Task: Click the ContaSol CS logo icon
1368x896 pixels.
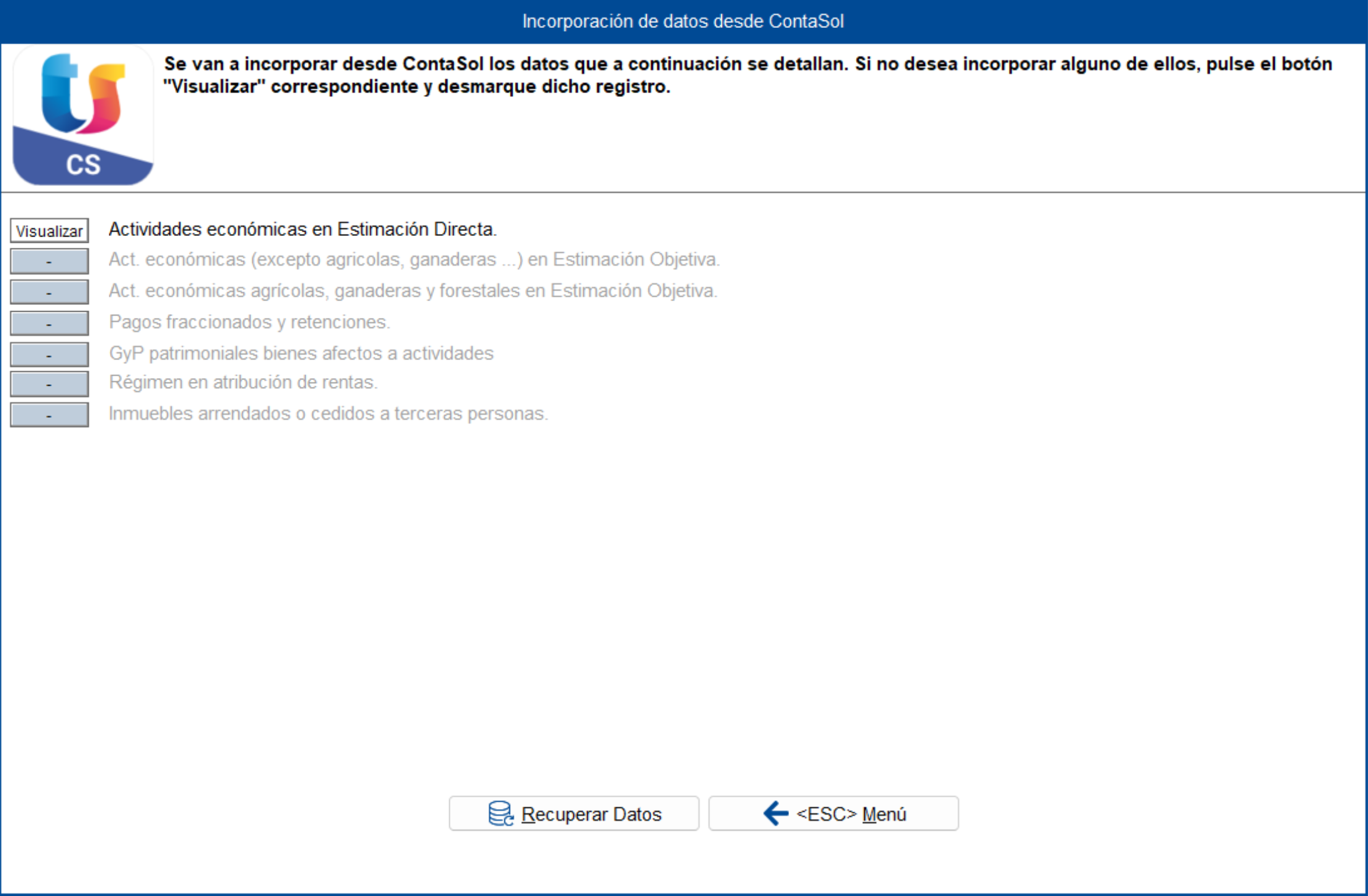Action: (x=83, y=116)
